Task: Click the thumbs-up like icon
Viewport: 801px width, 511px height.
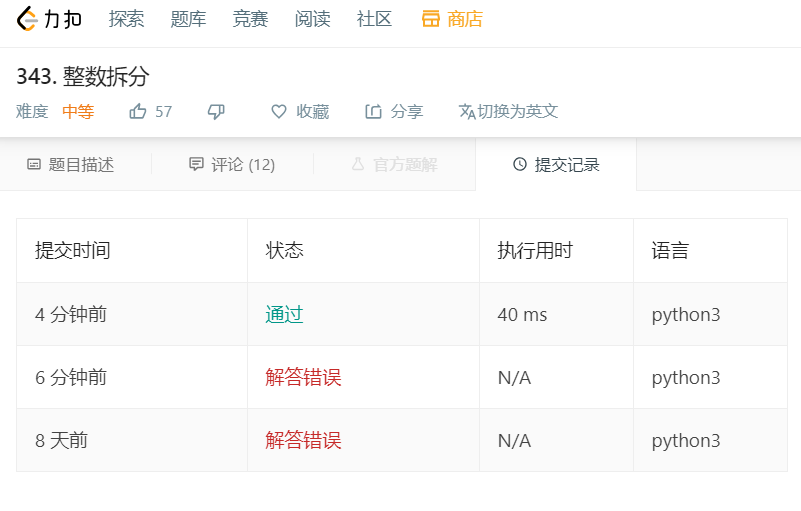Action: [x=137, y=111]
